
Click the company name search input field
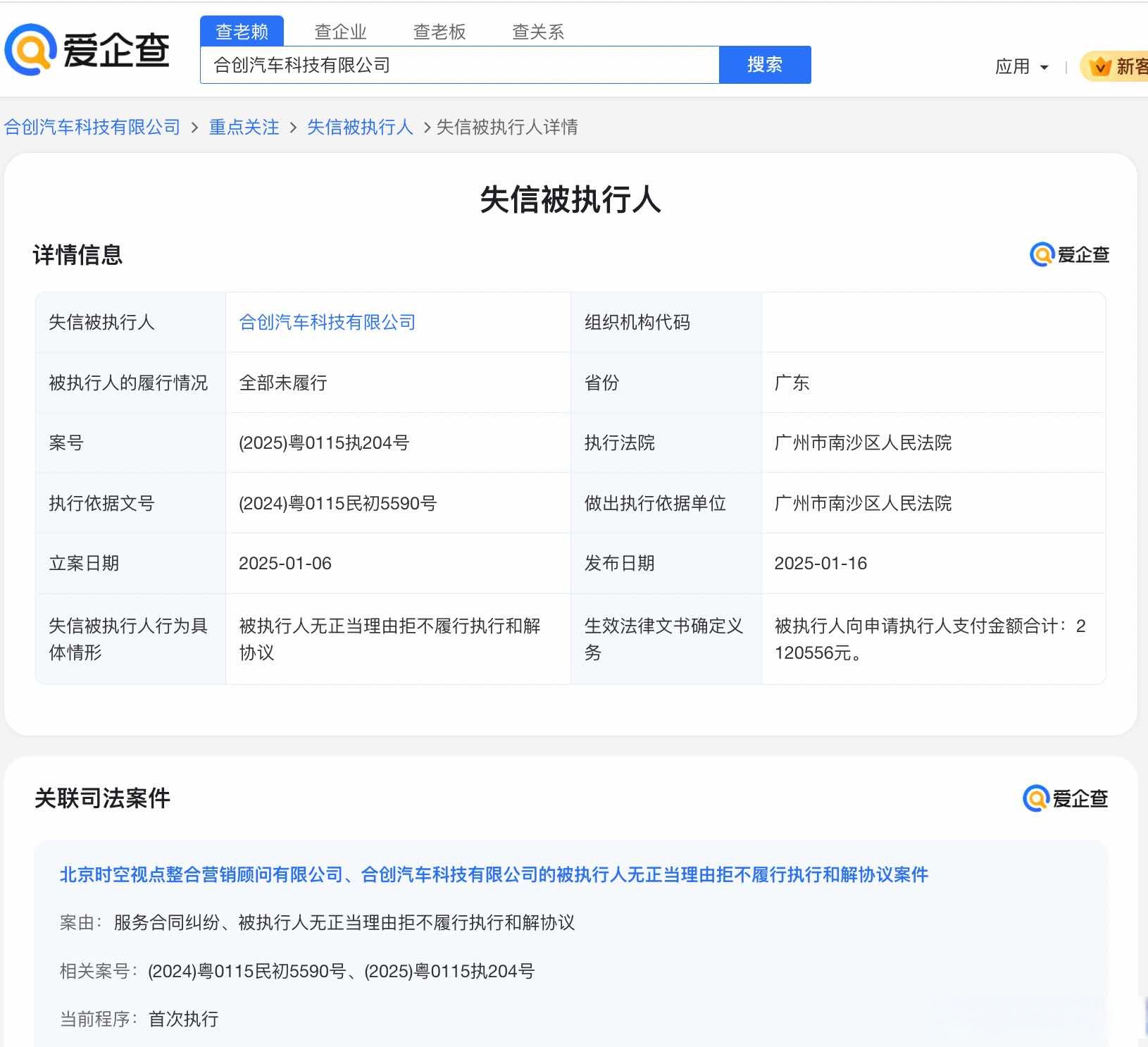pyautogui.click(x=459, y=65)
